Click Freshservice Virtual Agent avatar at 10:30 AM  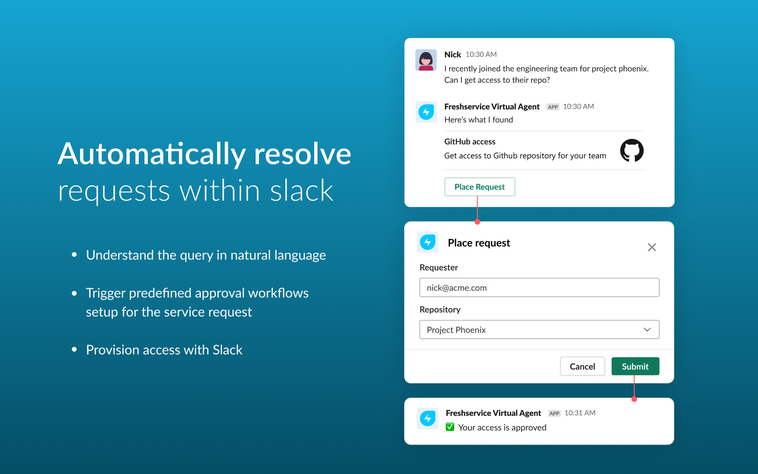426,112
